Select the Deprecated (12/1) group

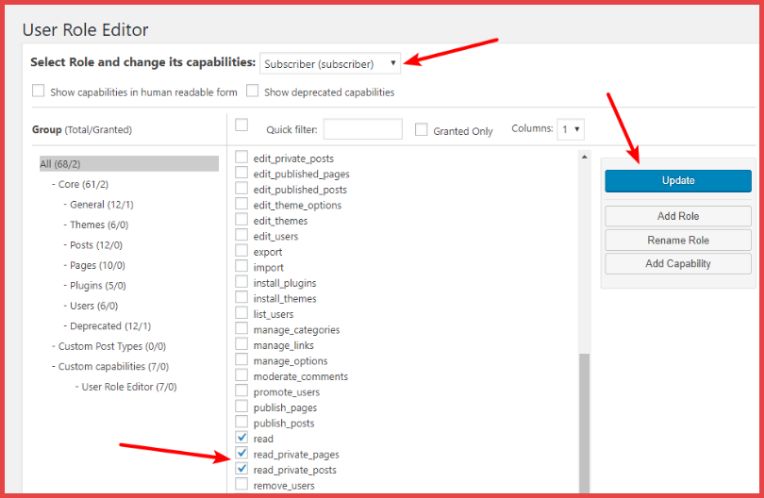coord(110,326)
